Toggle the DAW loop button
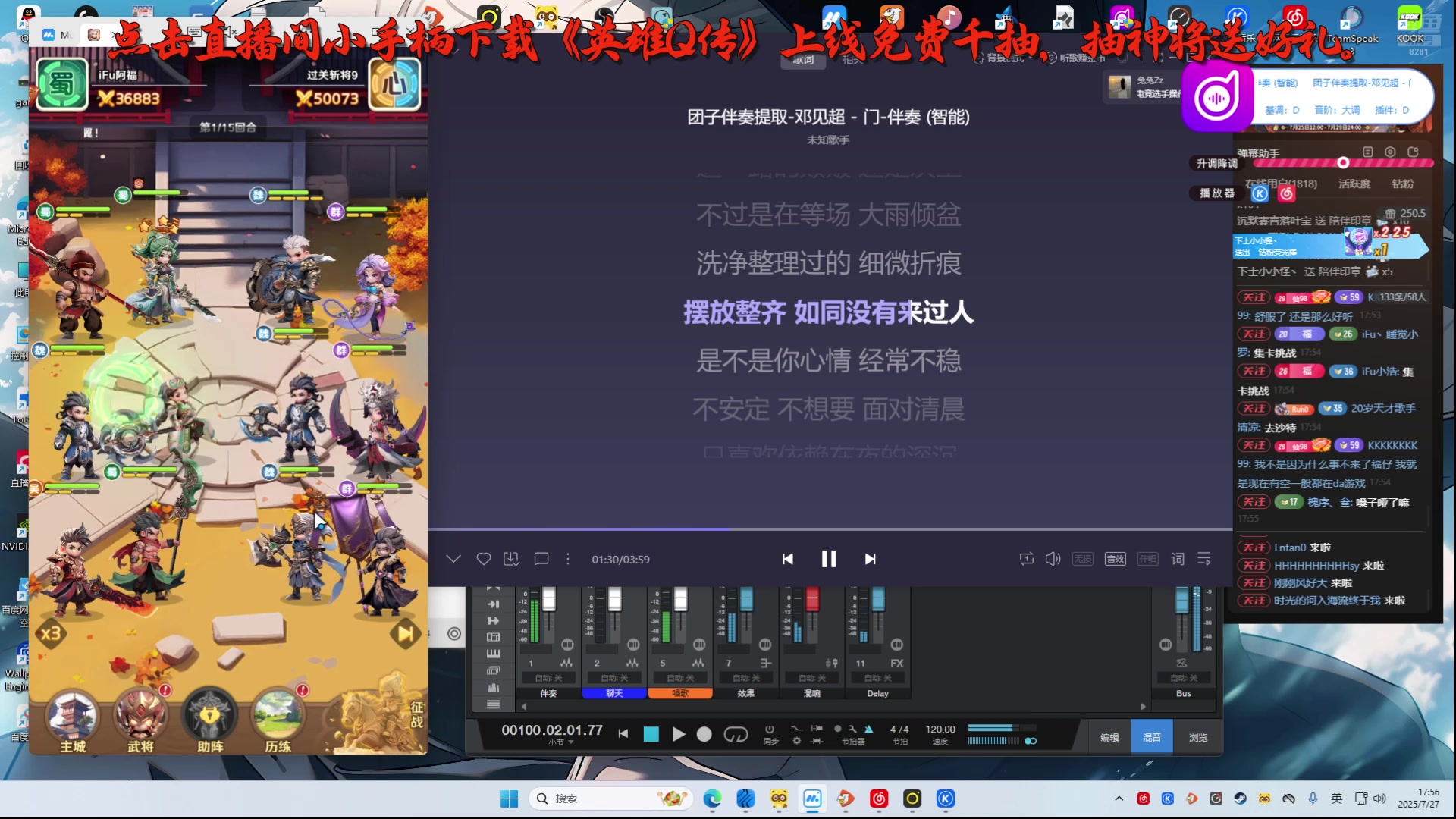This screenshot has height=819, width=1456. (736, 734)
